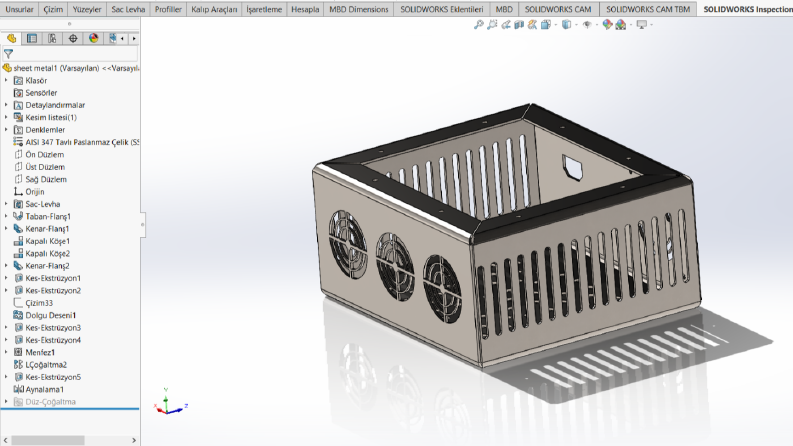This screenshot has height=446, width=793.
Task: Open the DisplayManager color wheel tab
Action: click(94, 38)
